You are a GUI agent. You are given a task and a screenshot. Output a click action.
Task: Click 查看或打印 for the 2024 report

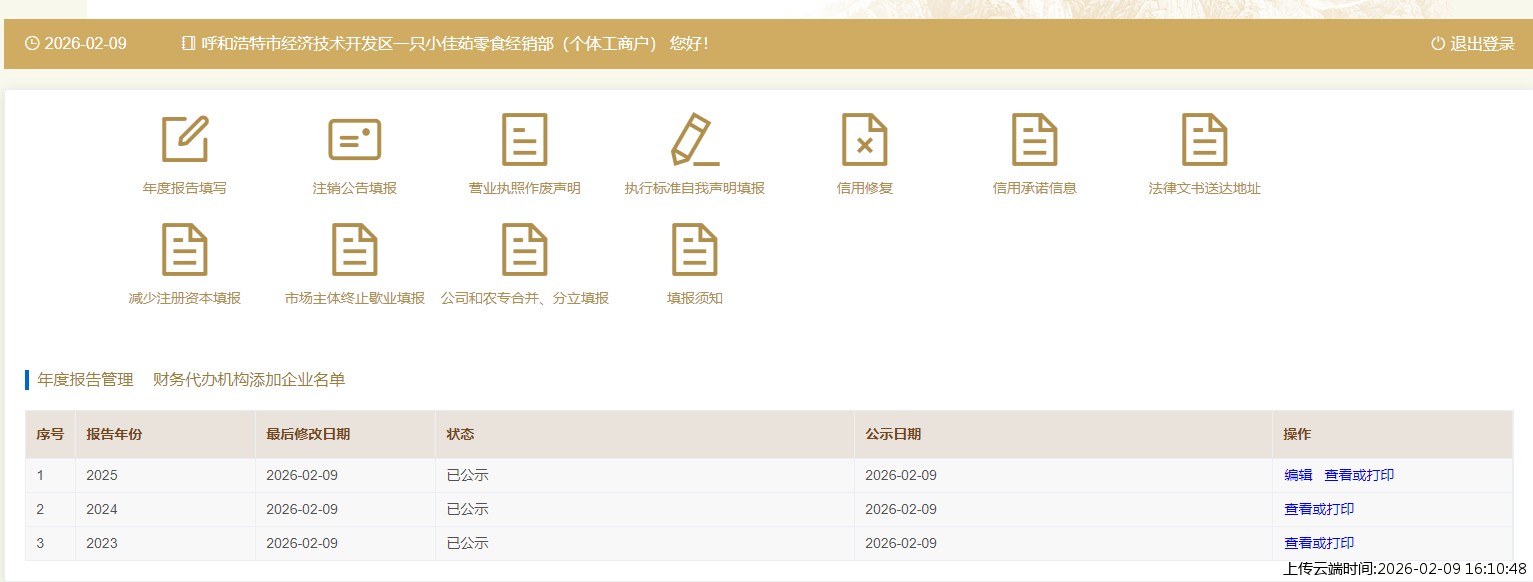pyautogui.click(x=1319, y=509)
